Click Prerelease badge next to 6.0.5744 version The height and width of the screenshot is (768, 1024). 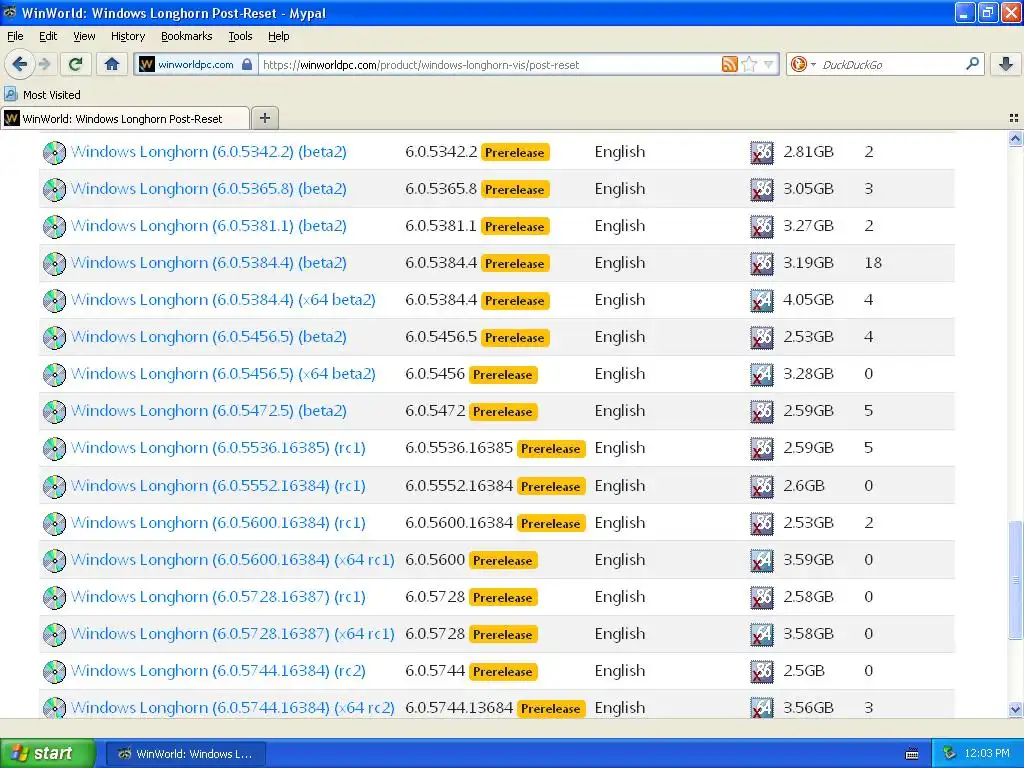click(x=503, y=671)
